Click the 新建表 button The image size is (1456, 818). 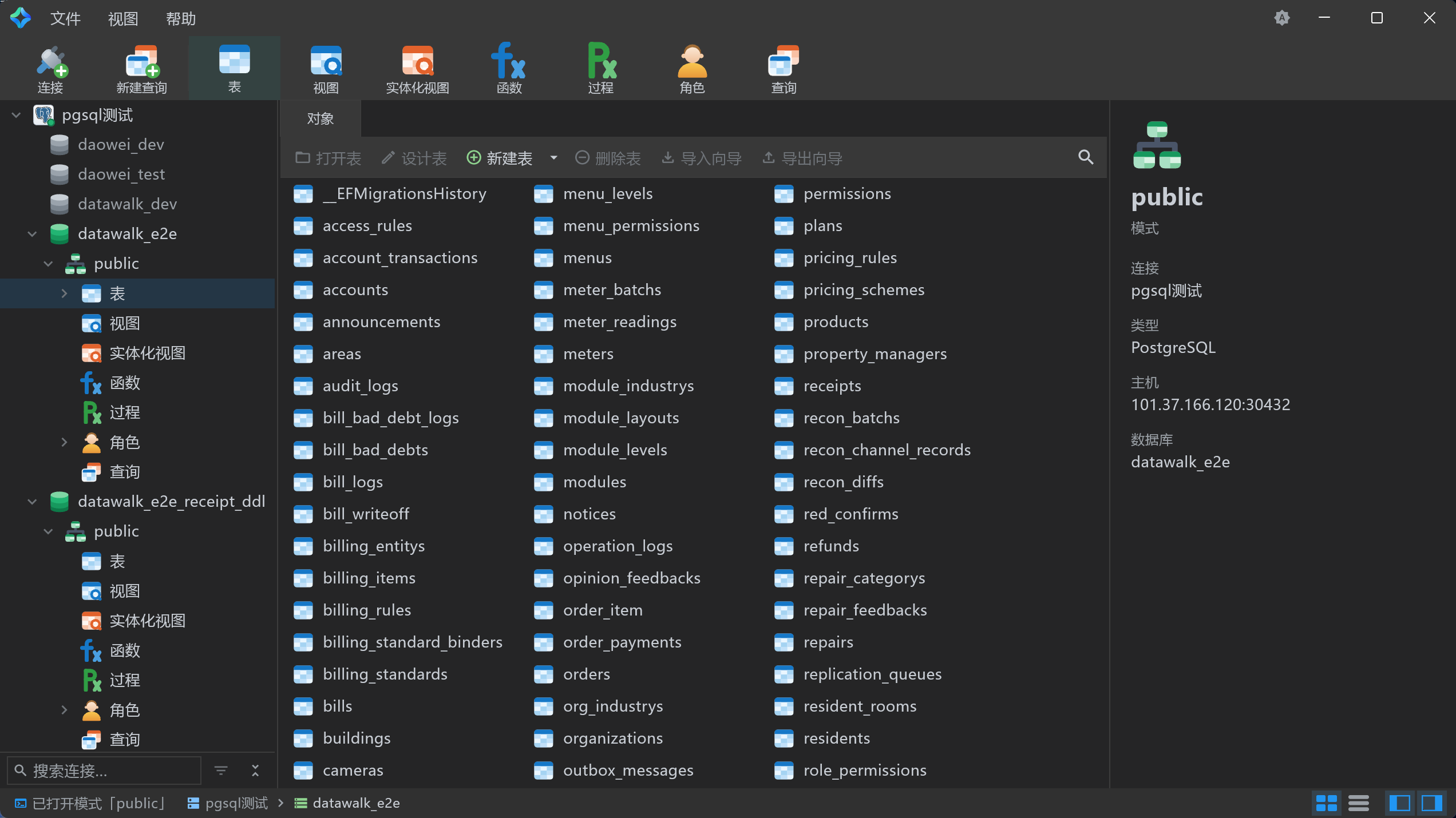click(500, 158)
